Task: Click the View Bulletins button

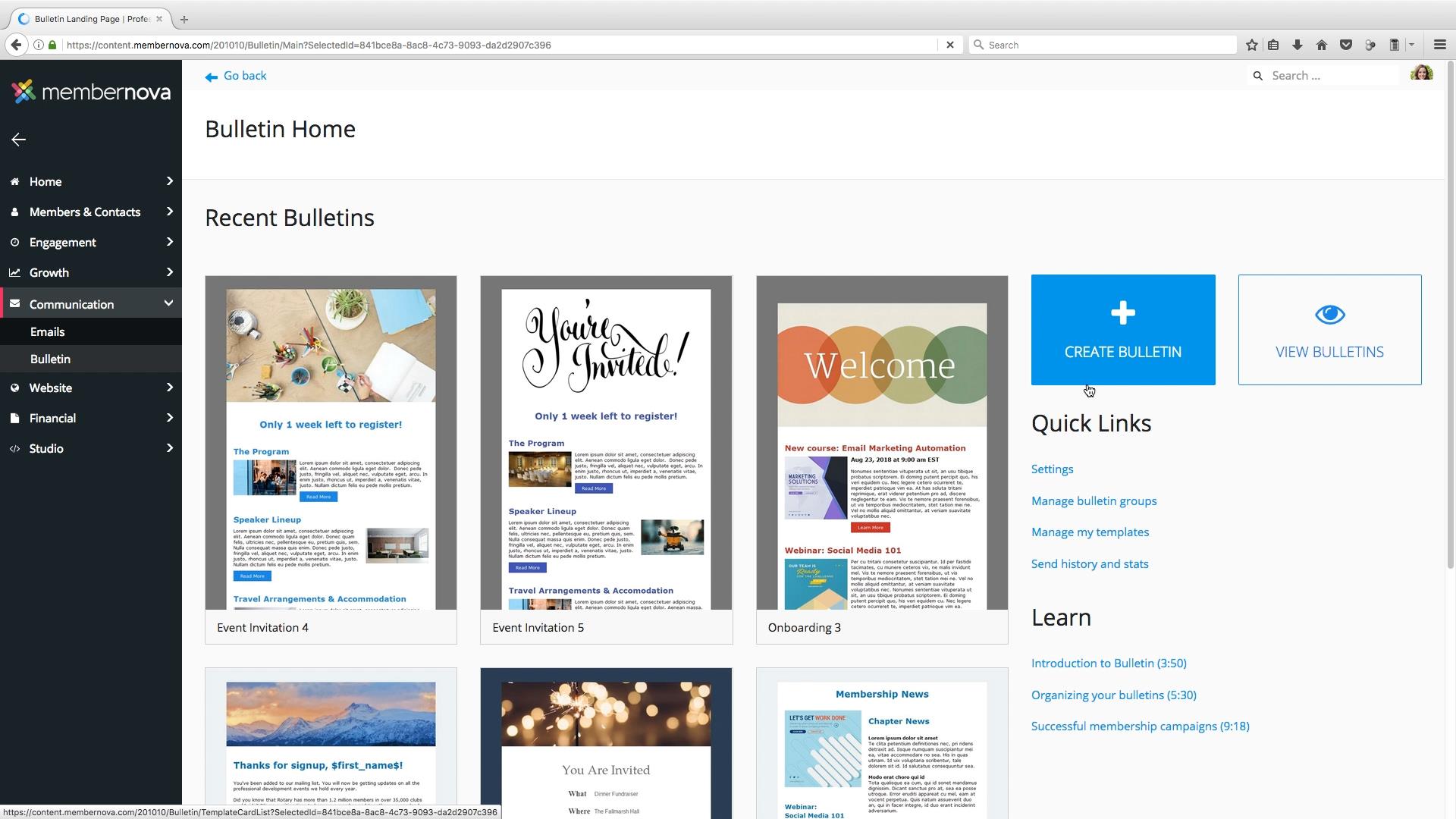Action: [x=1329, y=330]
